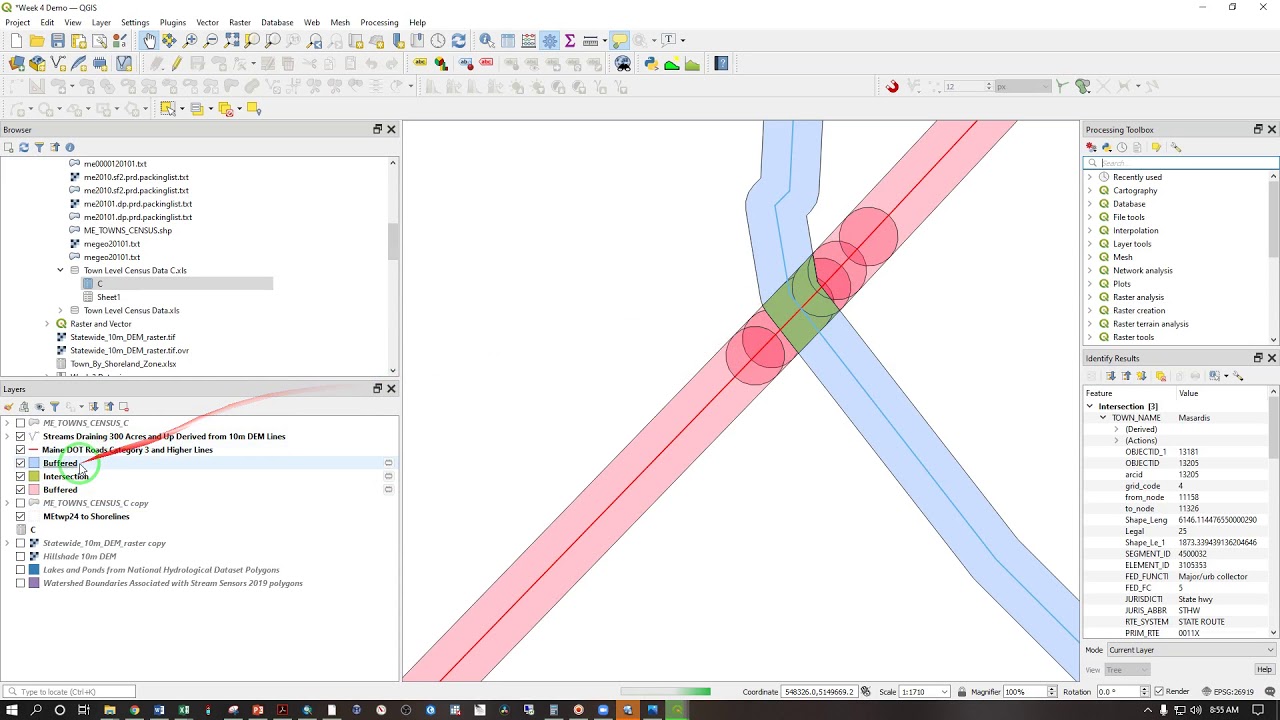
Task: Select the File tools toolbox group
Action: 1129,217
